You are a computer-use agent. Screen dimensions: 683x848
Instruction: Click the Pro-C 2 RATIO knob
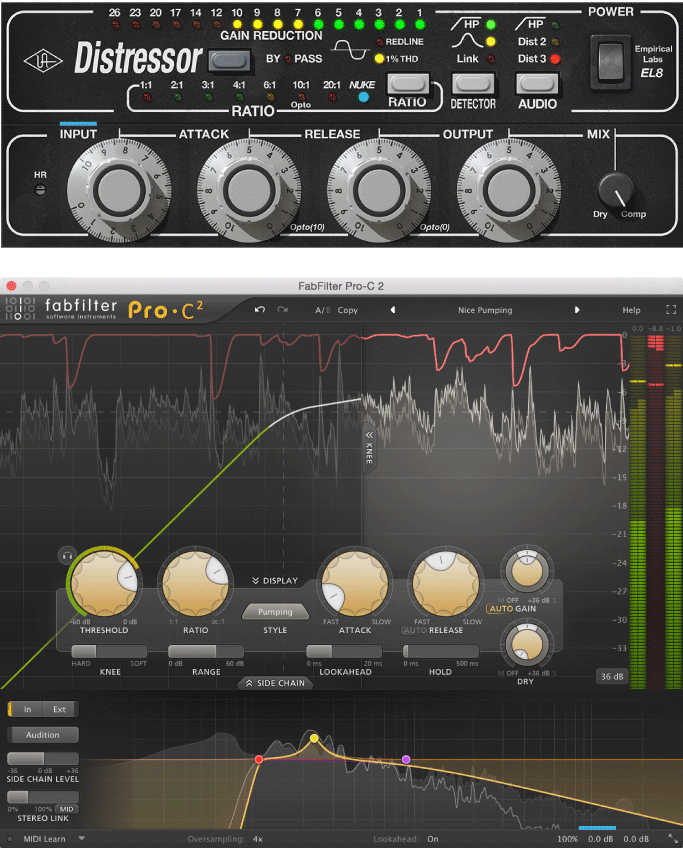pos(195,584)
